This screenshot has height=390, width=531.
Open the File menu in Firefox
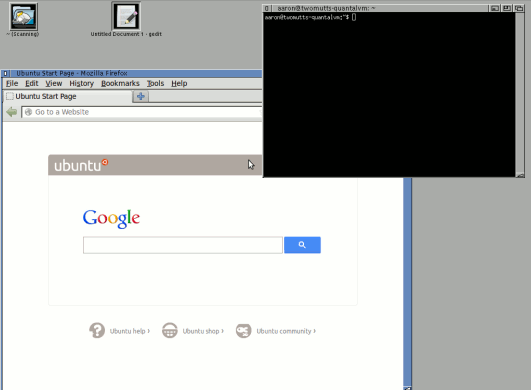click(x=12, y=83)
